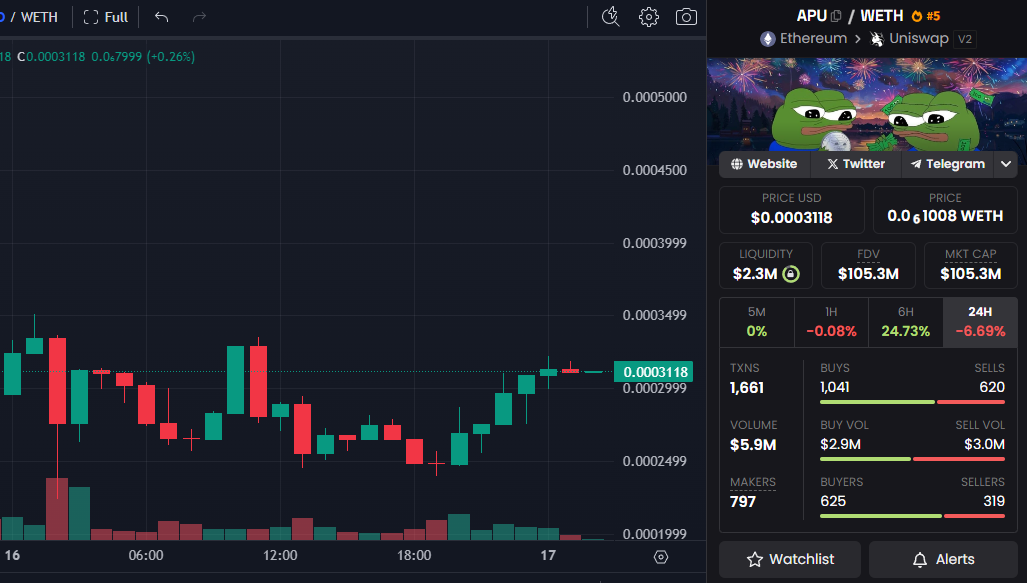Screen dimensions: 1027x583
Task: Click the V2 version badge
Action: tap(965, 39)
